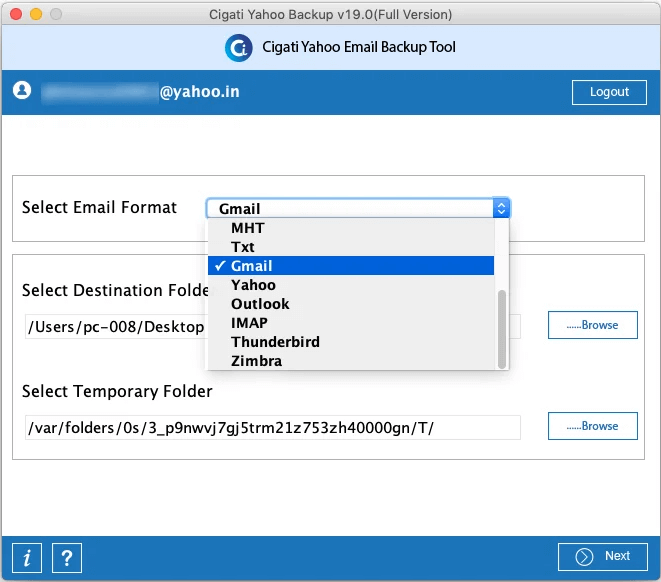The height and width of the screenshot is (582, 661).
Task: Select Thunderbird from the dropdown list
Action: [351, 342]
